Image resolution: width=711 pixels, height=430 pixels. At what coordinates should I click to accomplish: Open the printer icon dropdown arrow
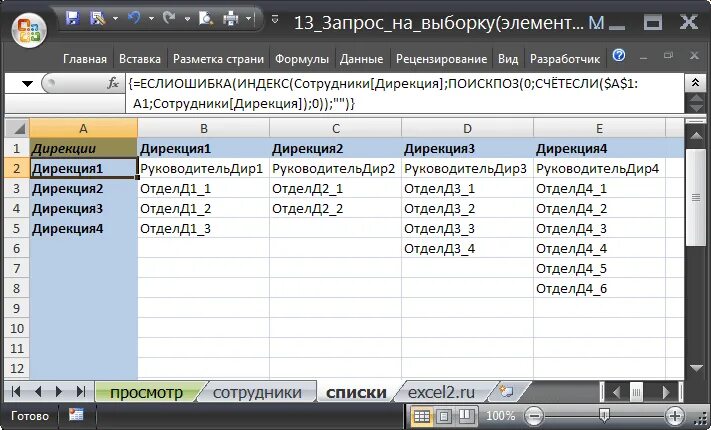point(248,19)
